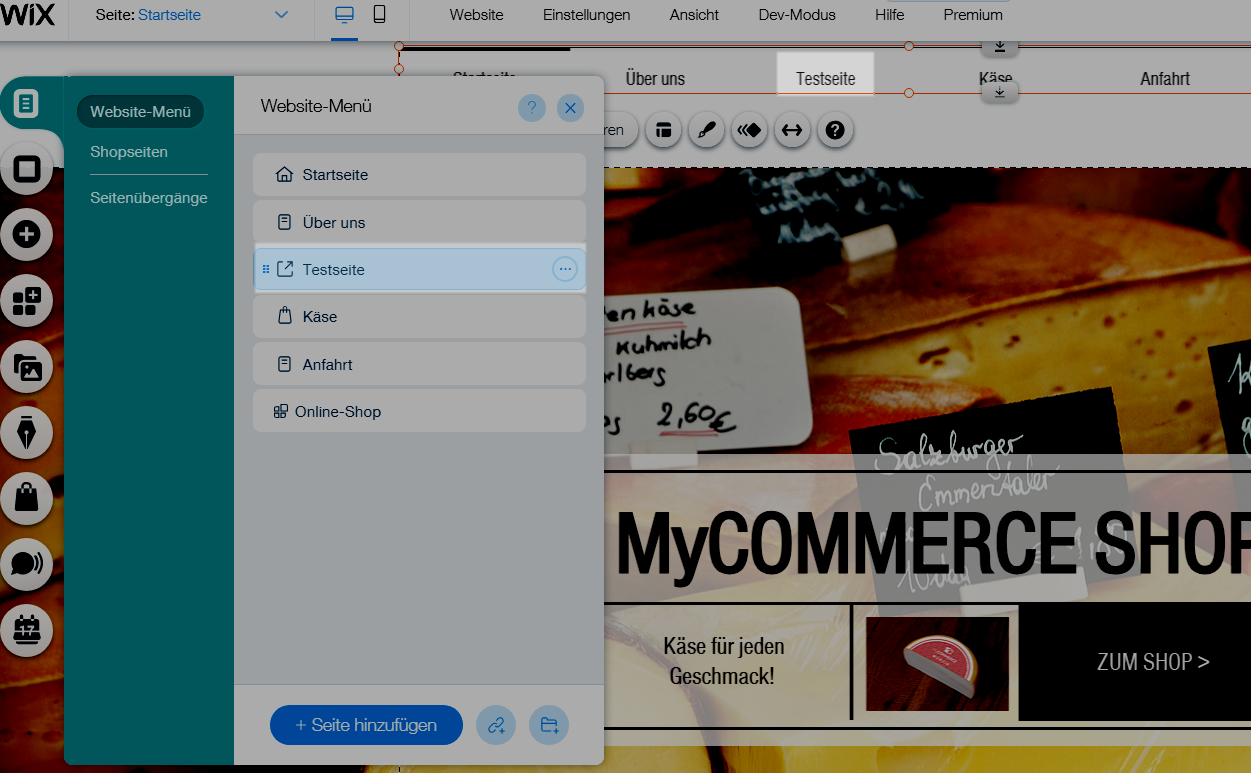The width and height of the screenshot is (1251, 773).
Task: Open the Einstellungen top menu
Action: 587,15
